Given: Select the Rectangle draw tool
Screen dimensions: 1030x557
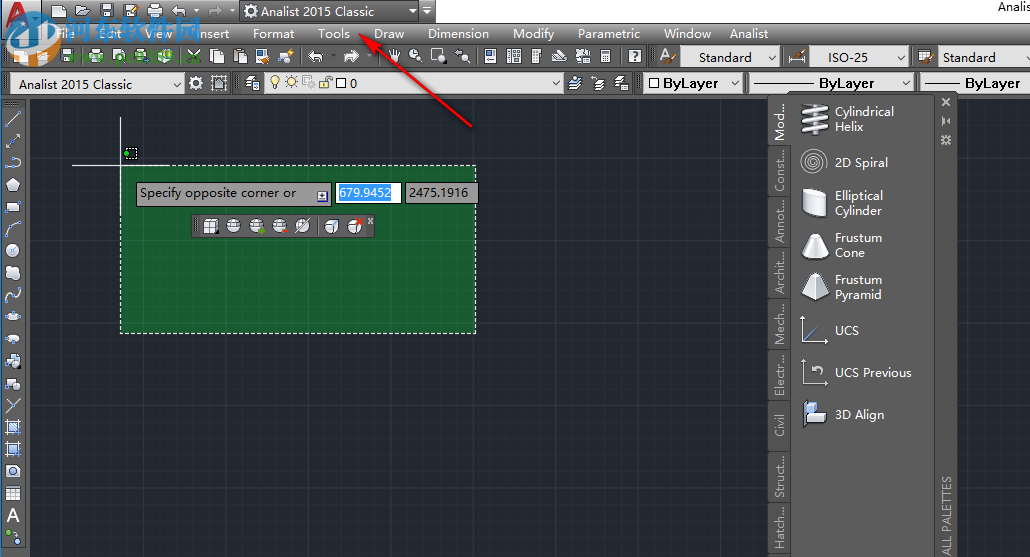Looking at the screenshot, I should 12,207.
